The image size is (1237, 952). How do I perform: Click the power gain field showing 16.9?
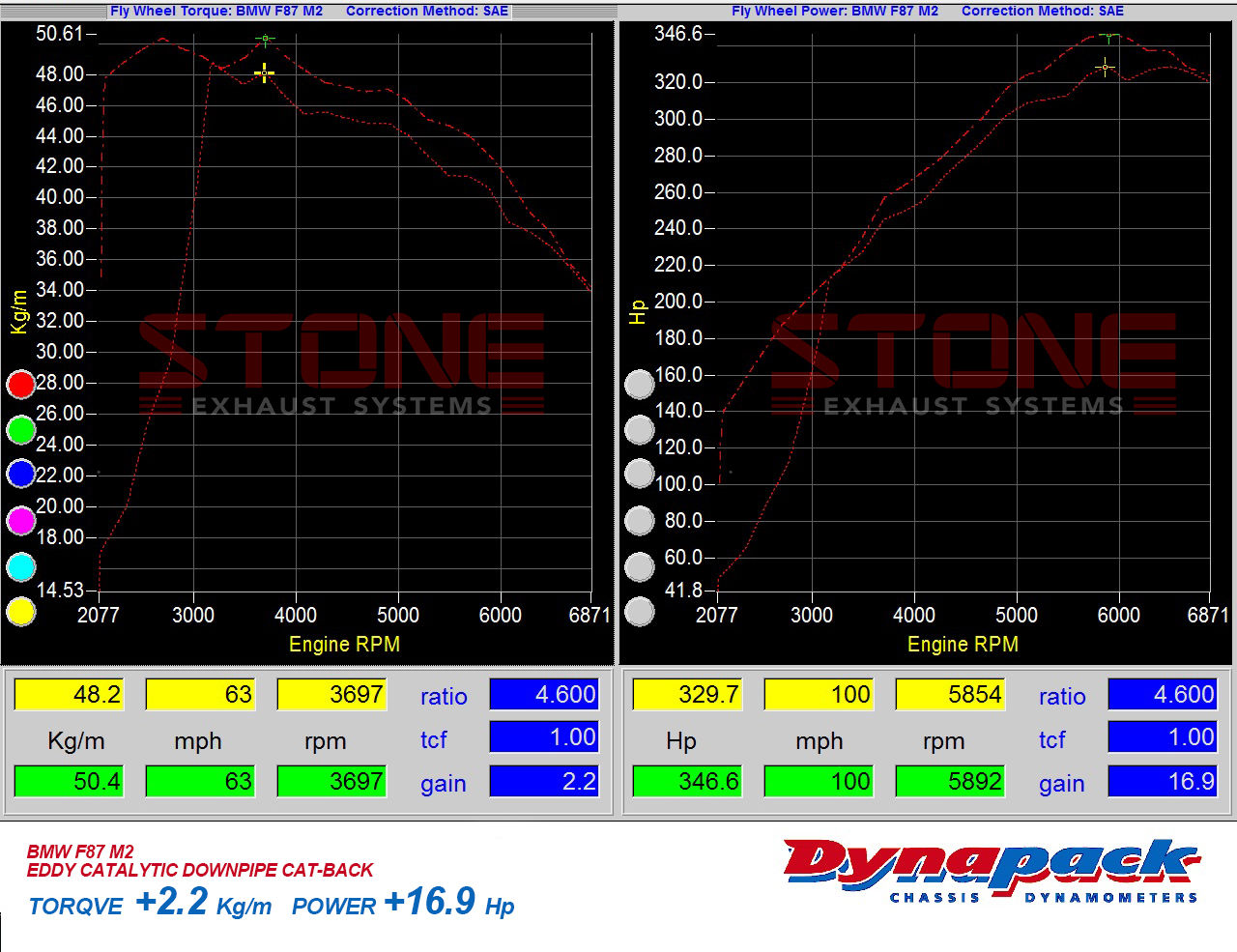[x=1163, y=781]
